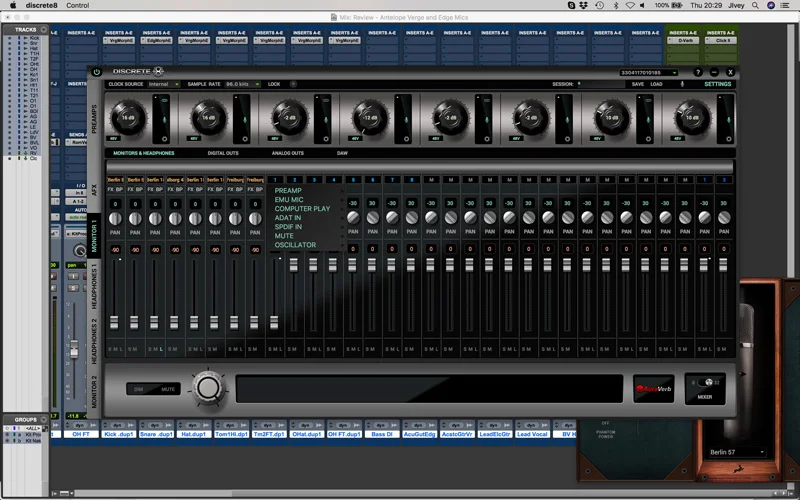Open the SETTINGS panel
The image size is (800, 500).
(x=718, y=84)
